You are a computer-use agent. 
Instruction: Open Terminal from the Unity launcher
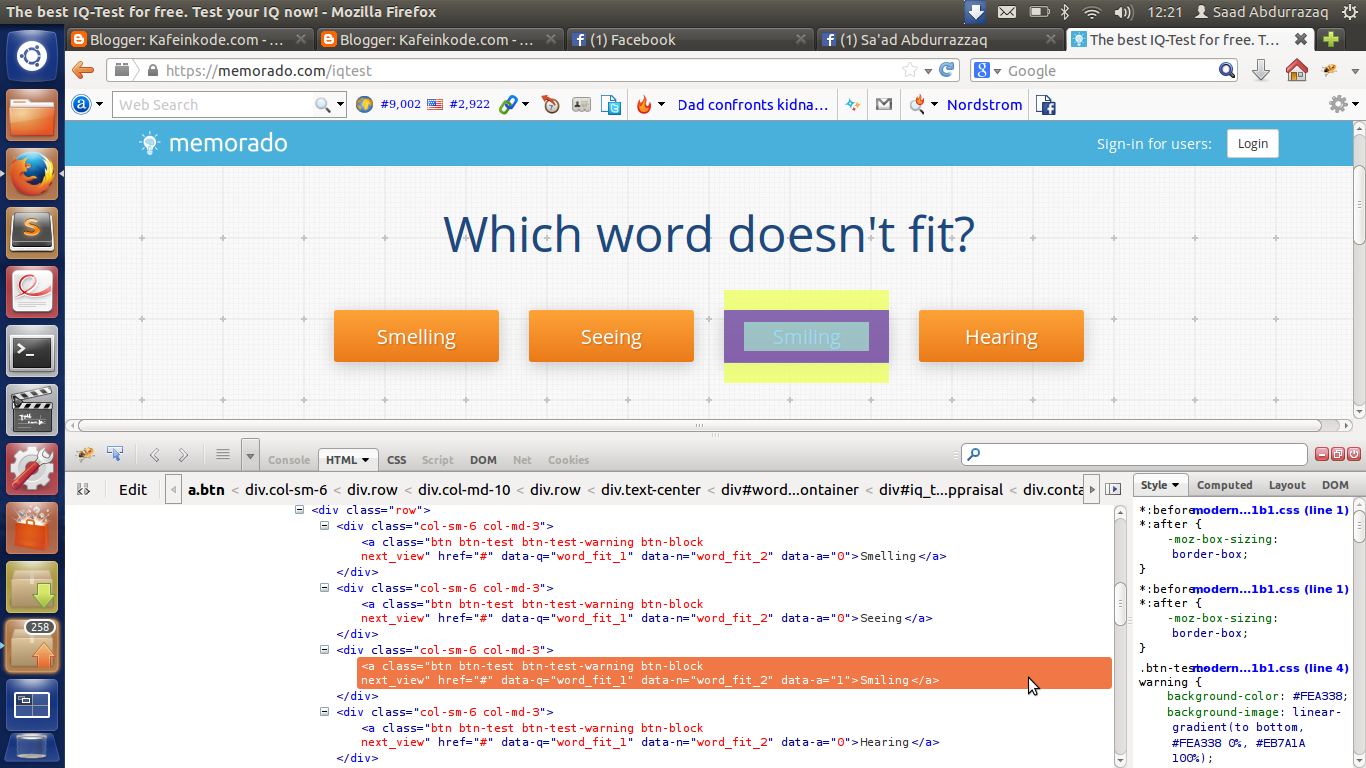(32, 351)
